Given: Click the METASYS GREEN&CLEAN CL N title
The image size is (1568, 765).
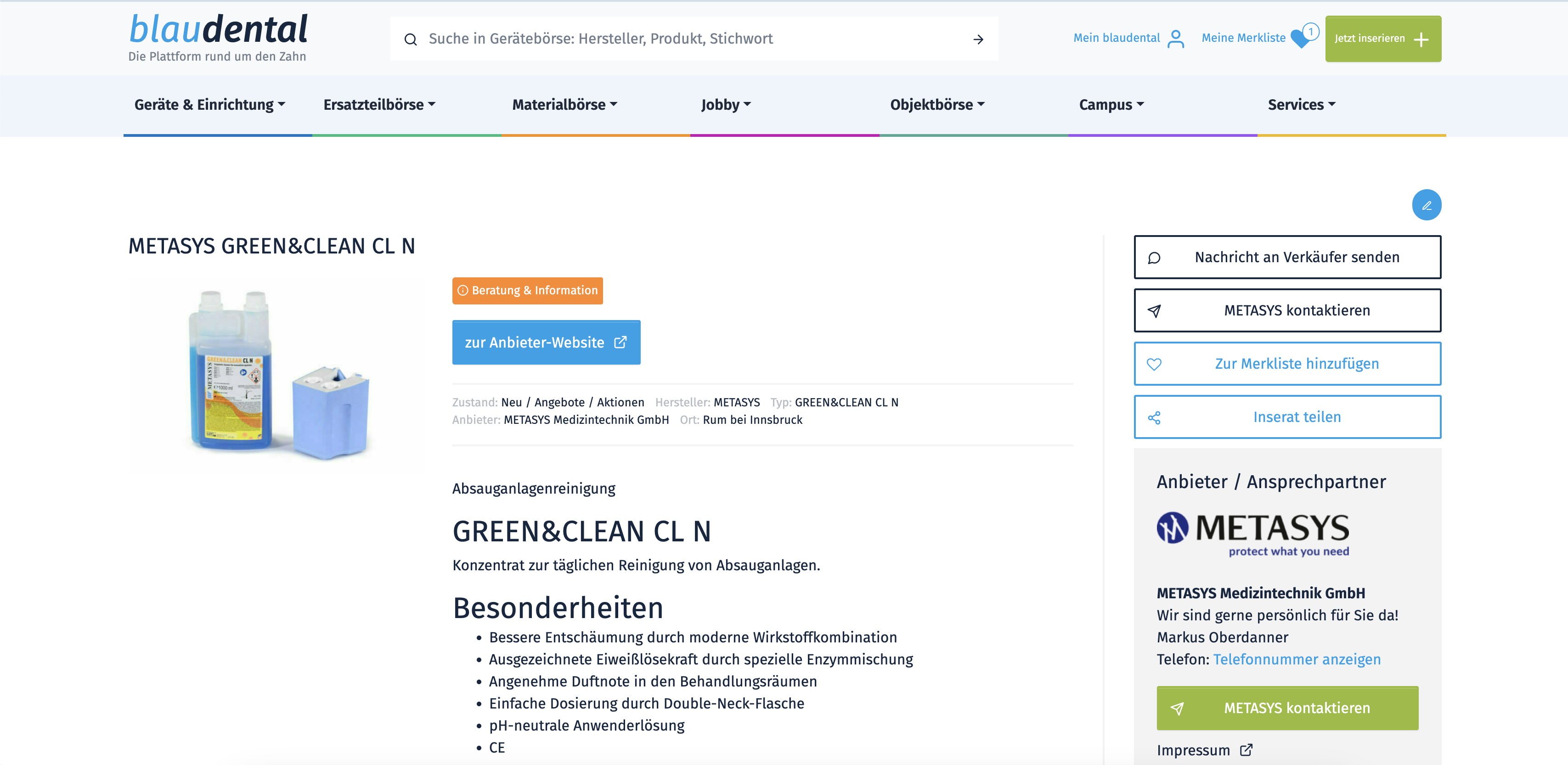Looking at the screenshot, I should coord(271,247).
